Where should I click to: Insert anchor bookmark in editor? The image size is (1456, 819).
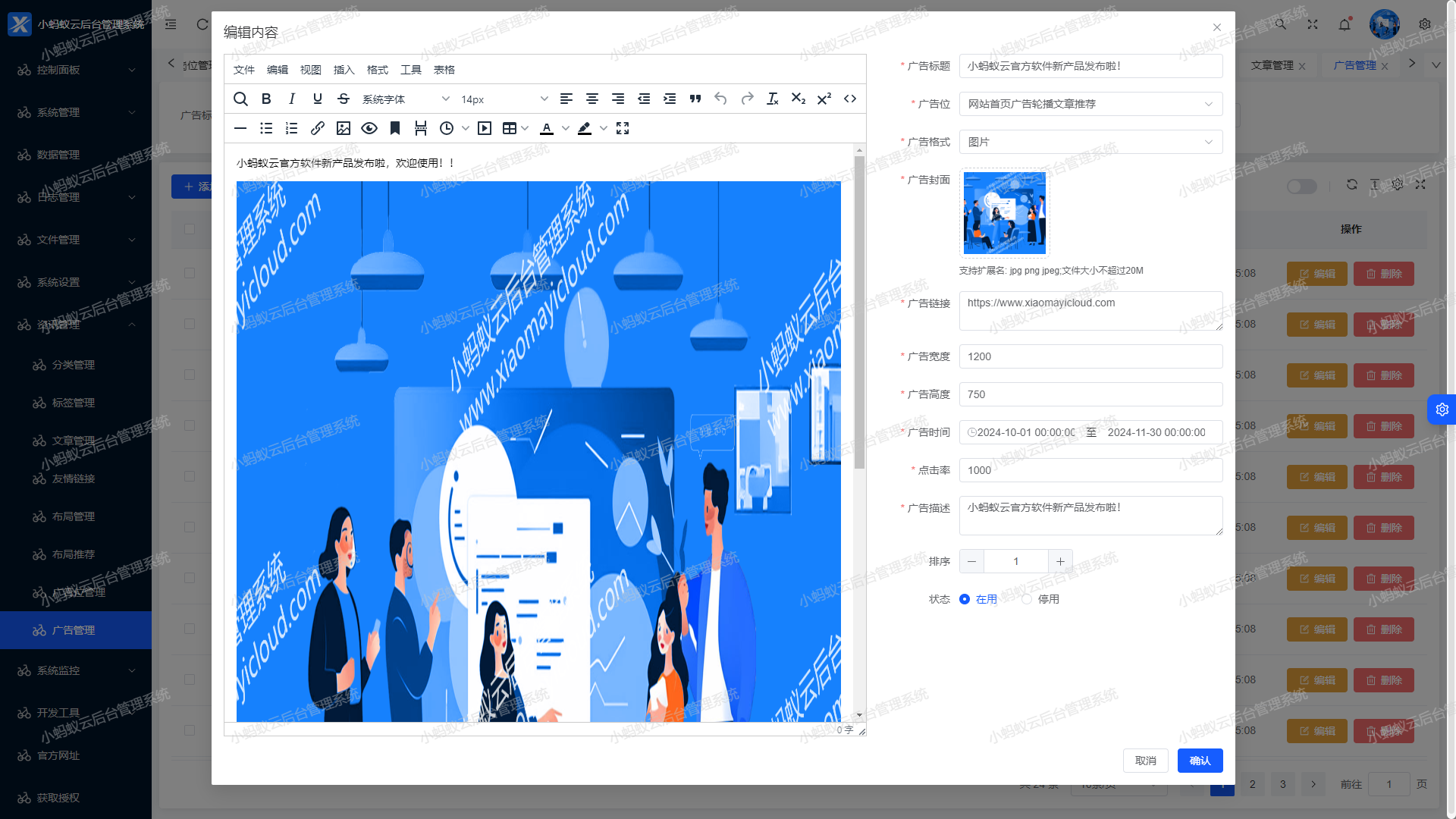(x=395, y=128)
